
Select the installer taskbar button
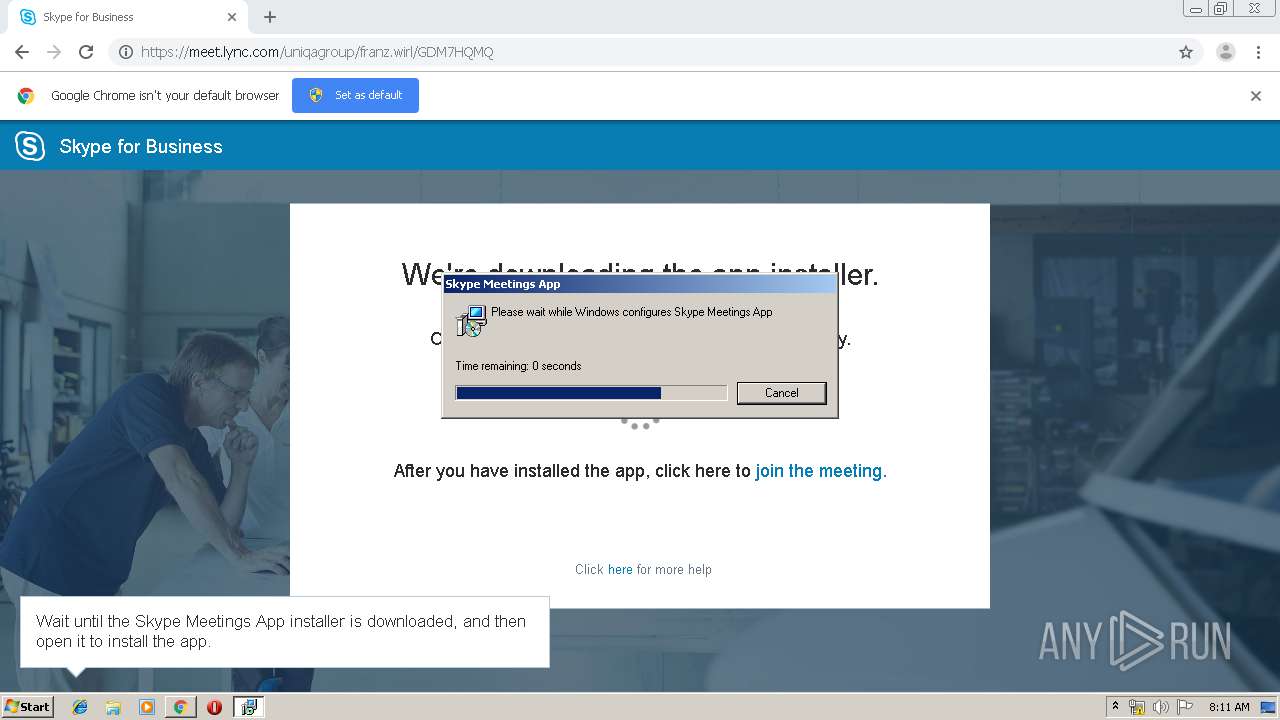pos(249,707)
